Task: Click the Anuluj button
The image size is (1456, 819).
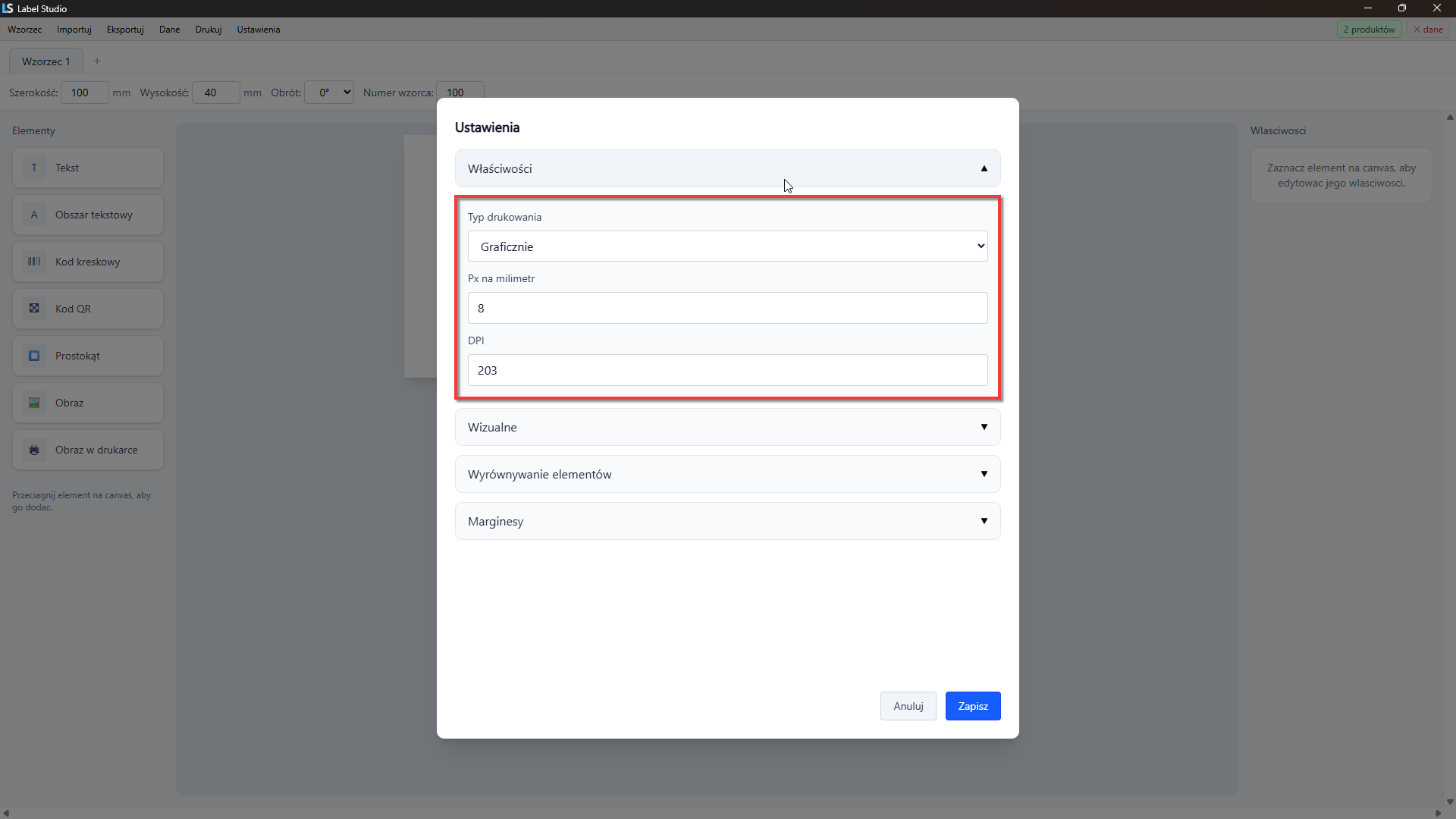Action: pos(908,706)
